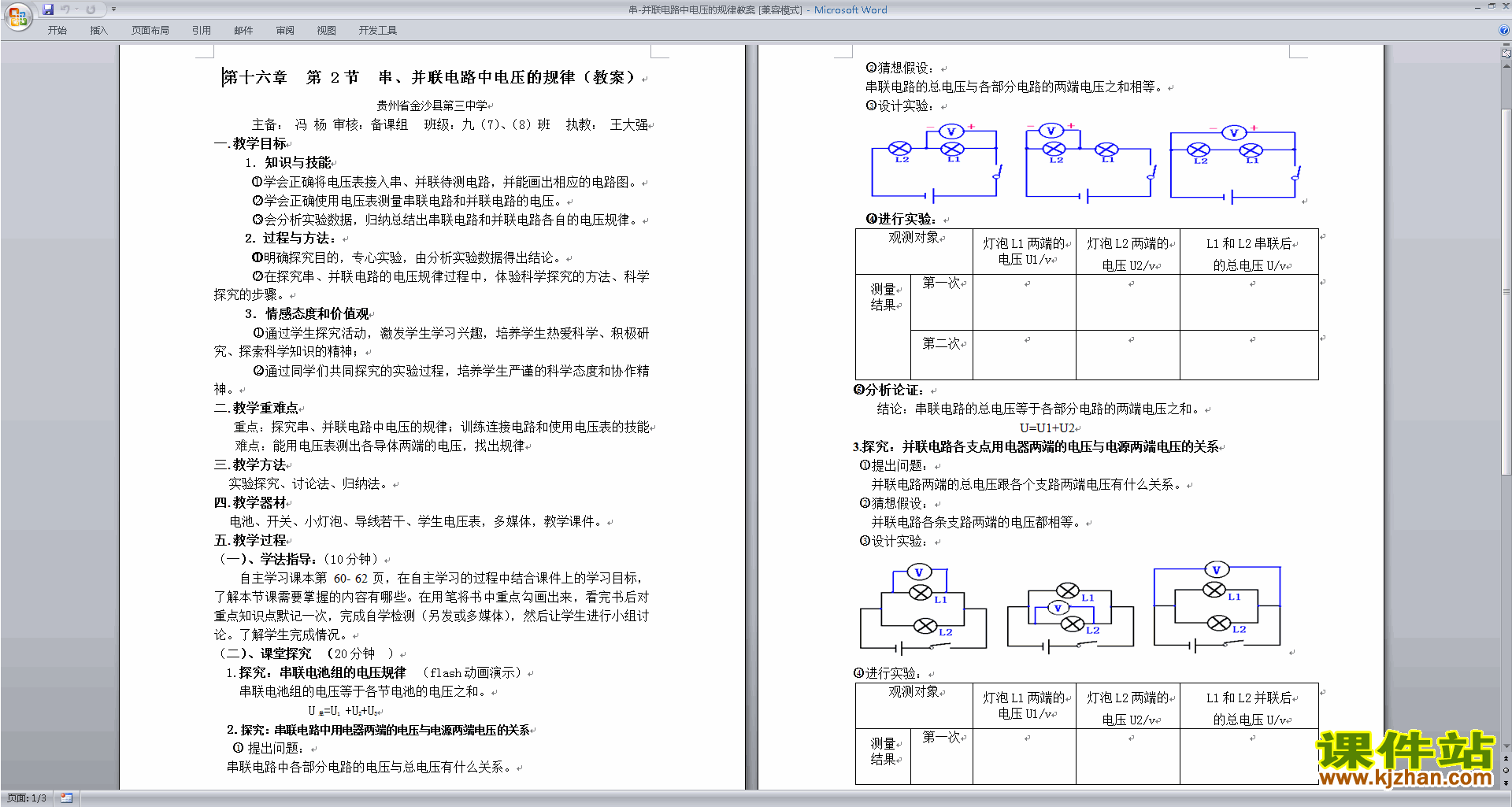Switch to the 页面布局 tab
The image size is (1512, 807).
pyautogui.click(x=150, y=31)
